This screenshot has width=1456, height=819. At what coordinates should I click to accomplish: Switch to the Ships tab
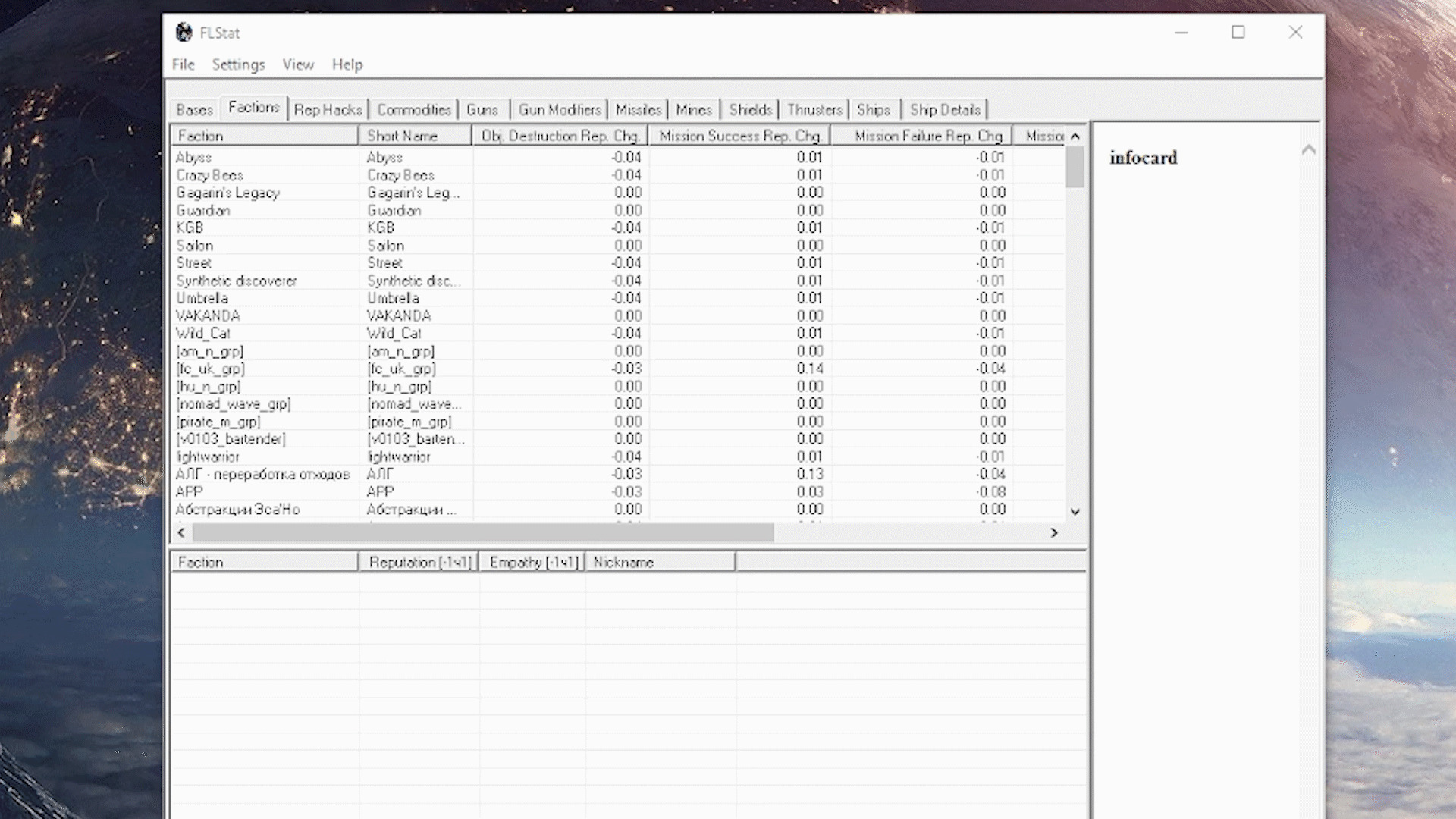pyautogui.click(x=874, y=110)
